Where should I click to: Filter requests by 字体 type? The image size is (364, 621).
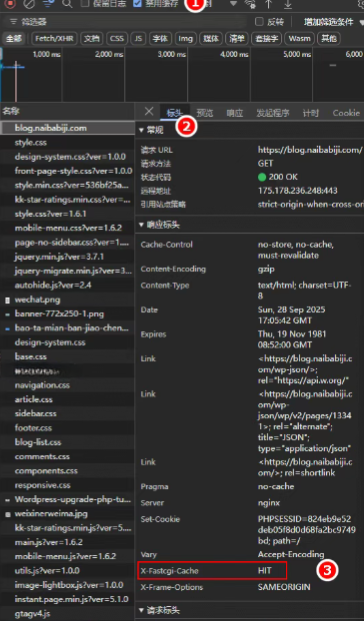click(160, 38)
